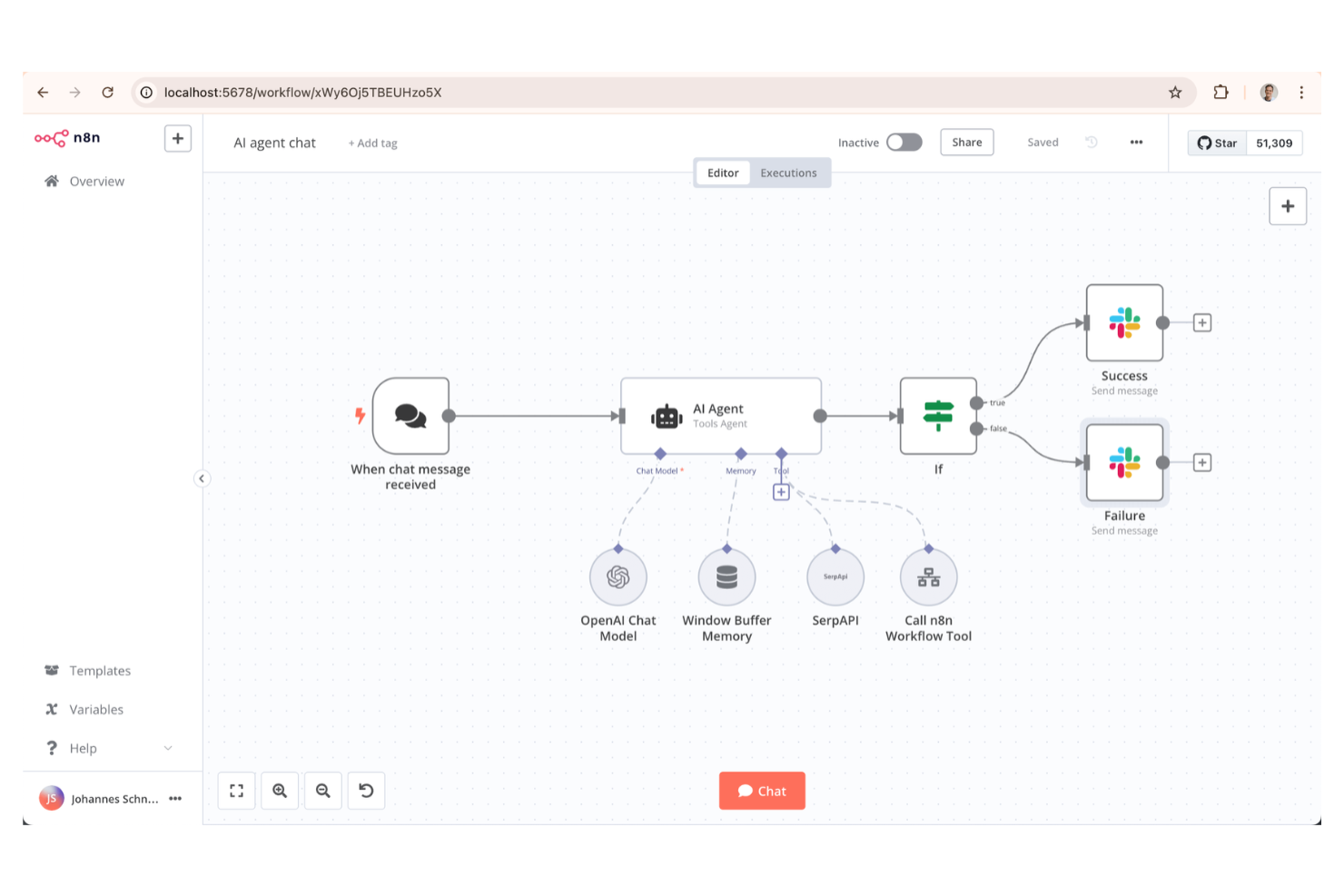Click the plus button beside n8n logo
Viewport: 1344px width, 896px height.
pyautogui.click(x=178, y=139)
